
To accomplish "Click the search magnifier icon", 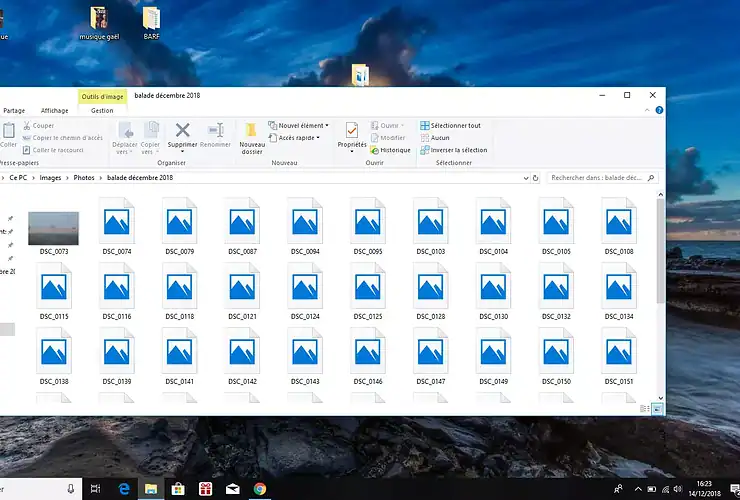I will click(651, 178).
